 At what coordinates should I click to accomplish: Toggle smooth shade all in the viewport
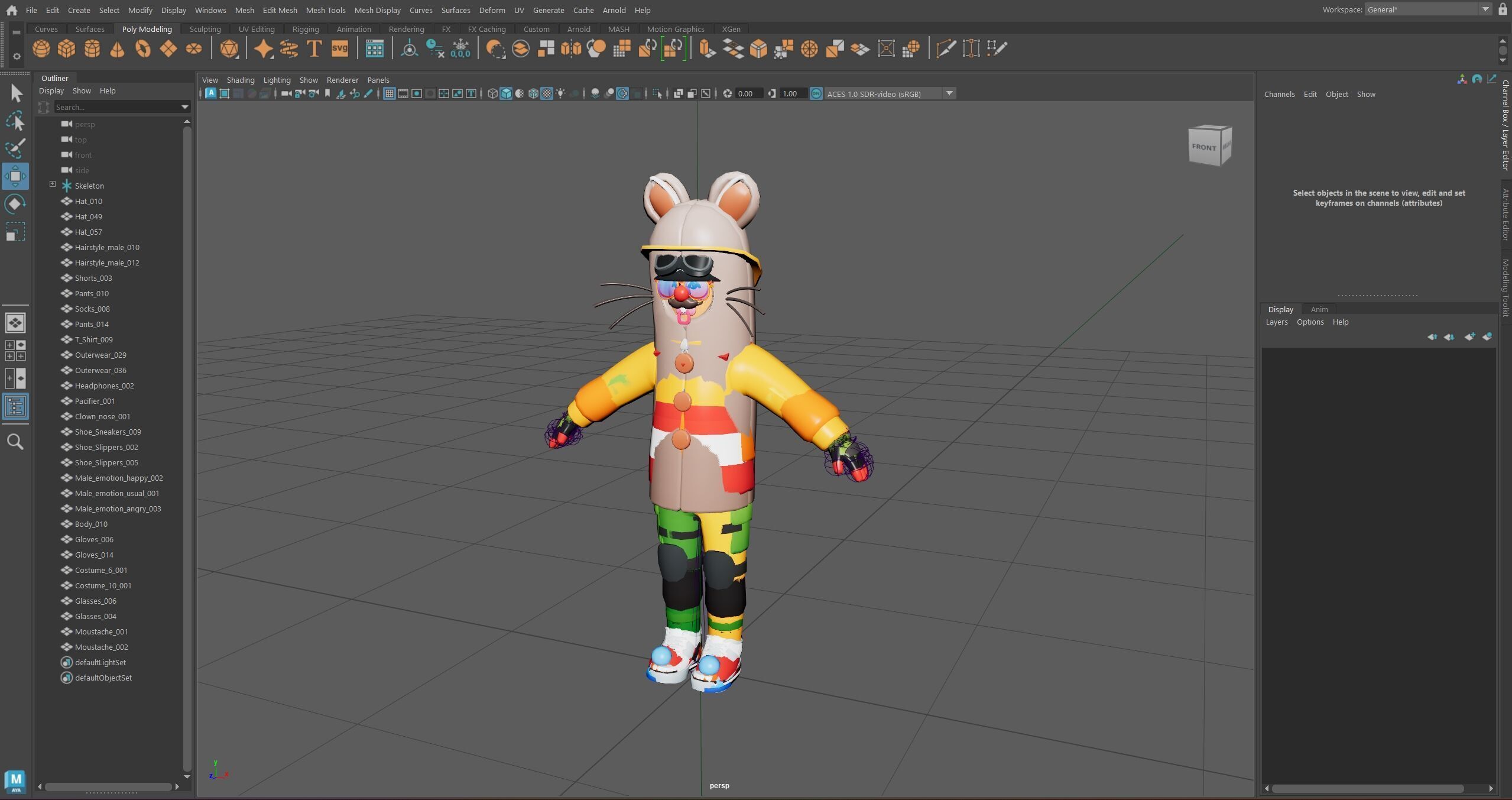tap(506, 93)
